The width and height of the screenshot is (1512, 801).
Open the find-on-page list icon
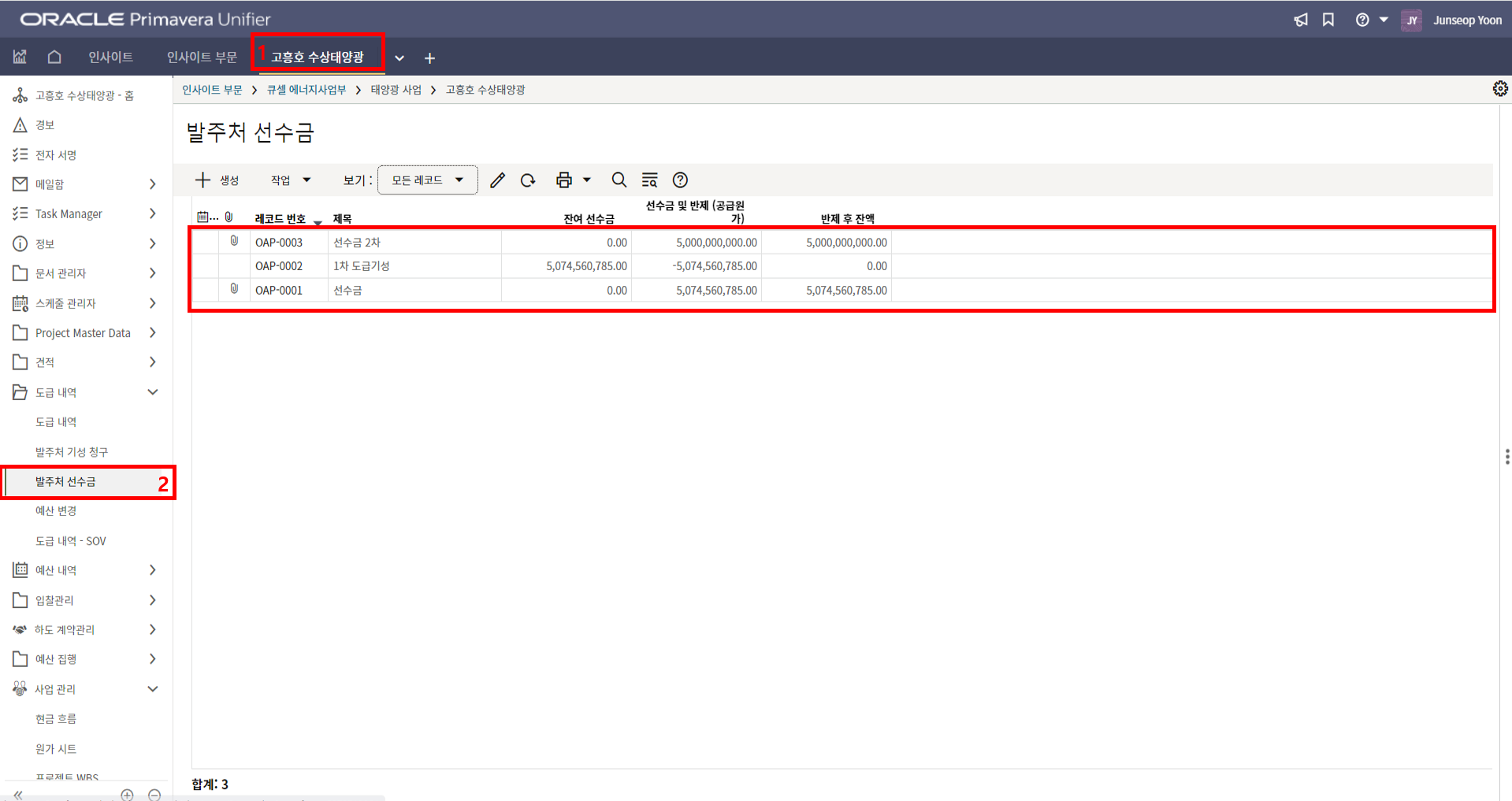click(x=649, y=180)
